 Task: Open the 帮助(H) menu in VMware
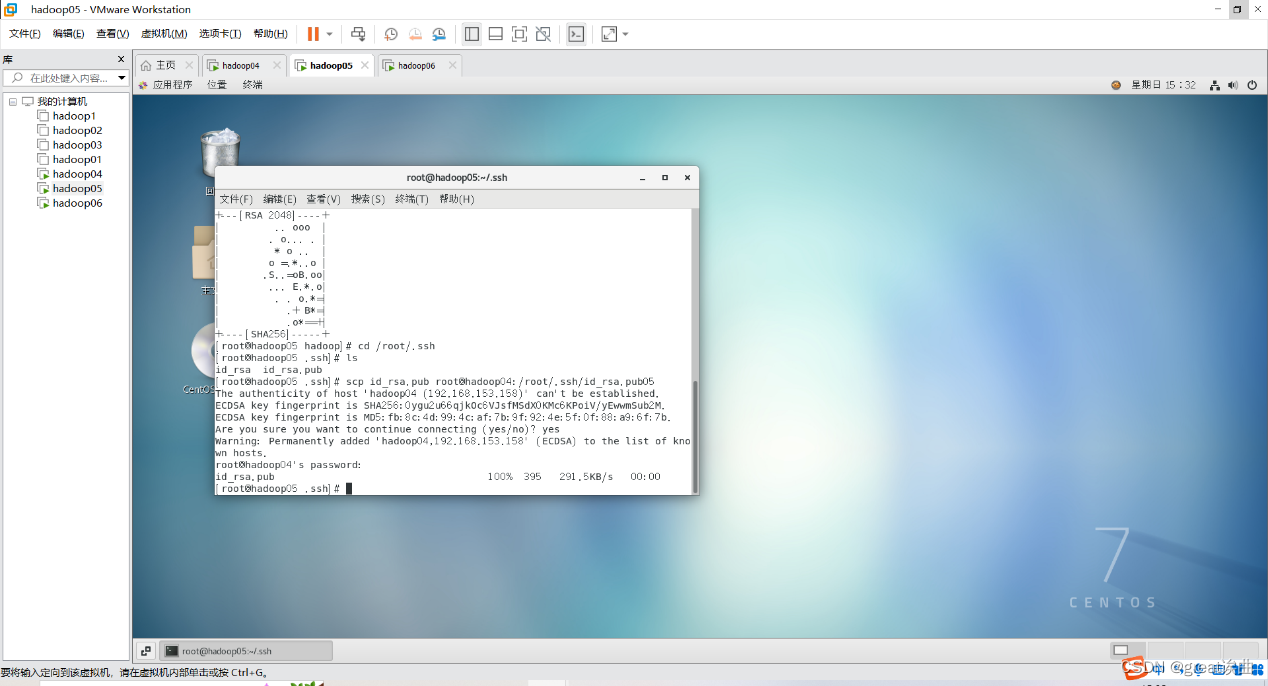coord(271,34)
